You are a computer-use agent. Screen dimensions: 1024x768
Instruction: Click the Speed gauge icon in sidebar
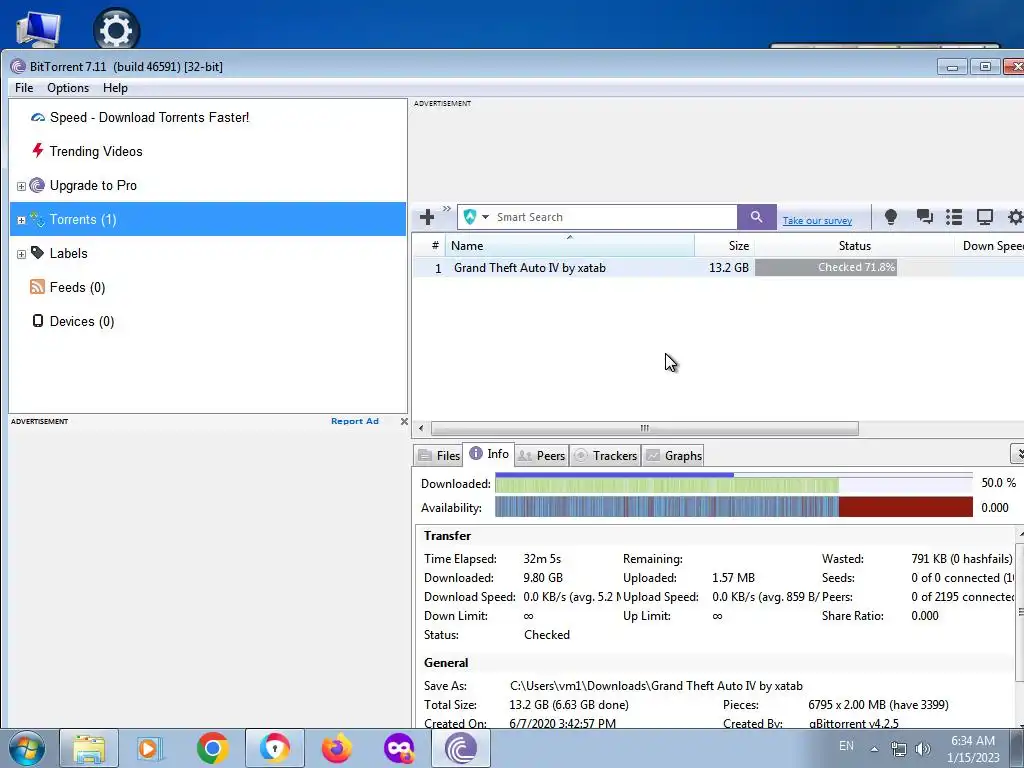[38, 118]
